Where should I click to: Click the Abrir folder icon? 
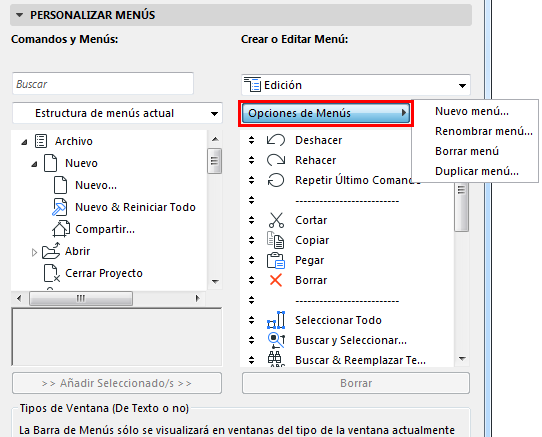point(51,251)
